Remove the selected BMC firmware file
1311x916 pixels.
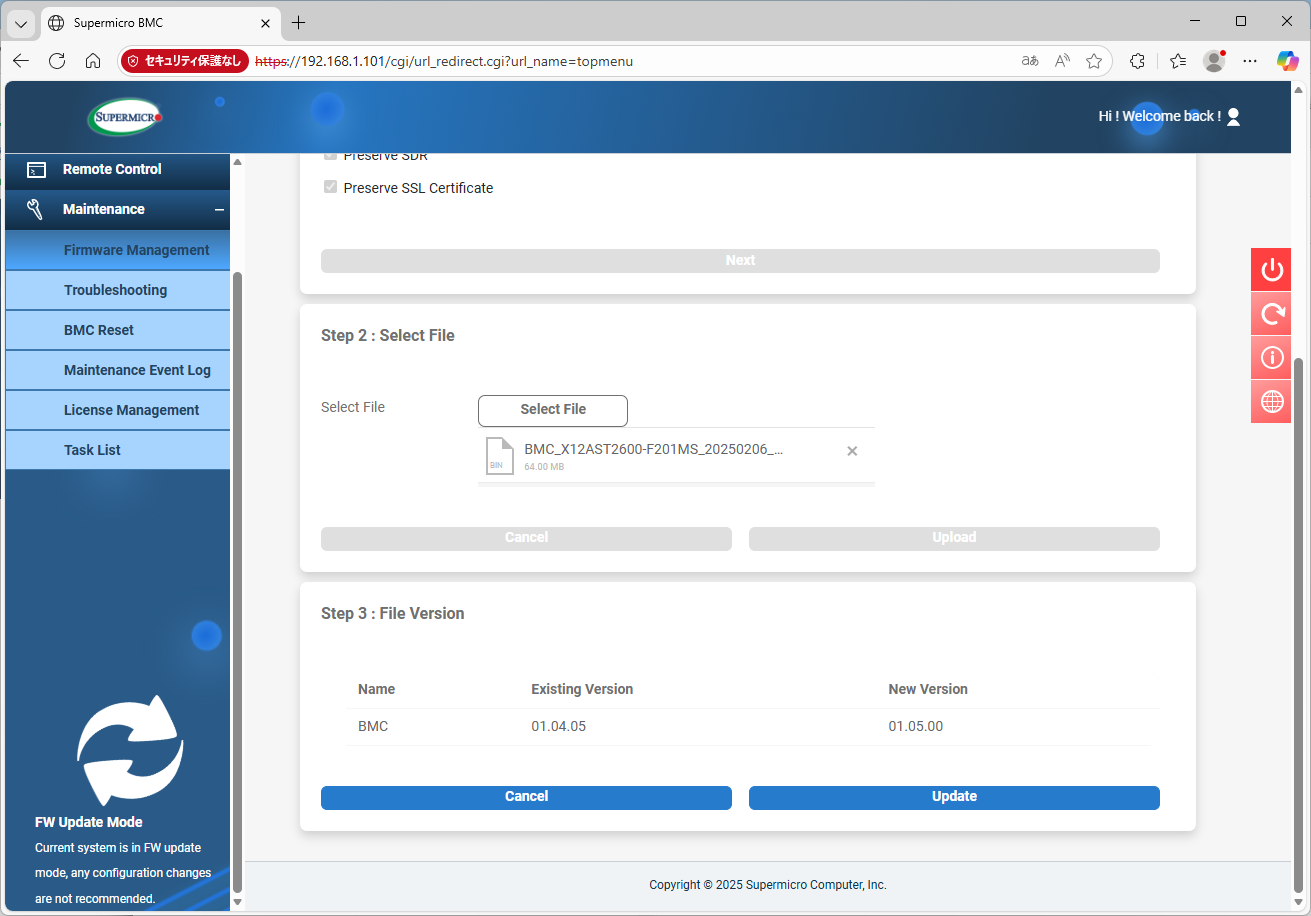tap(852, 451)
